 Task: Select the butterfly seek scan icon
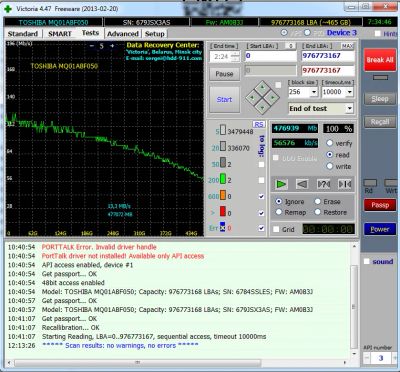pos(344,184)
